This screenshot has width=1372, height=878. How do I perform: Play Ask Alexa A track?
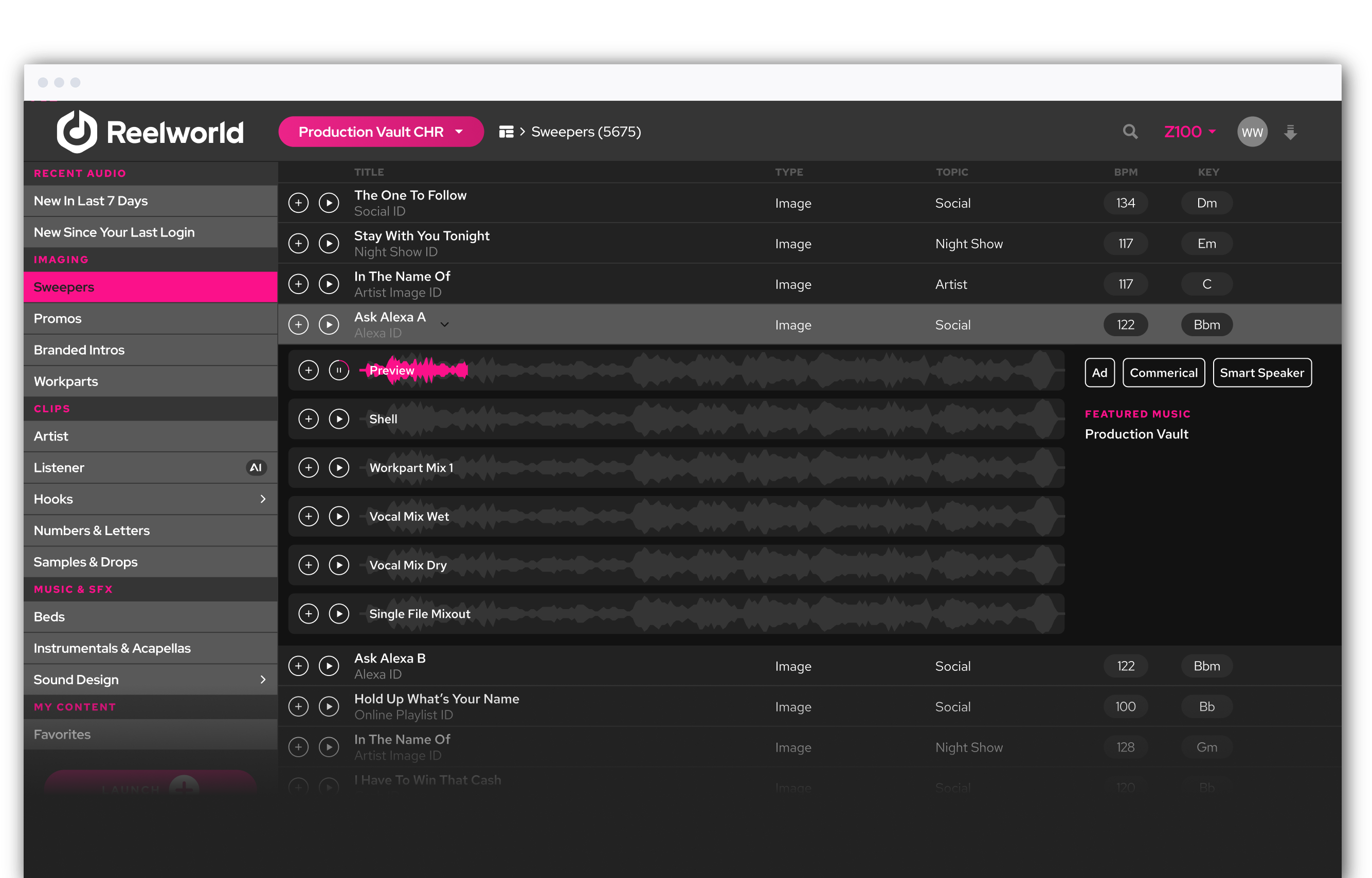click(329, 324)
